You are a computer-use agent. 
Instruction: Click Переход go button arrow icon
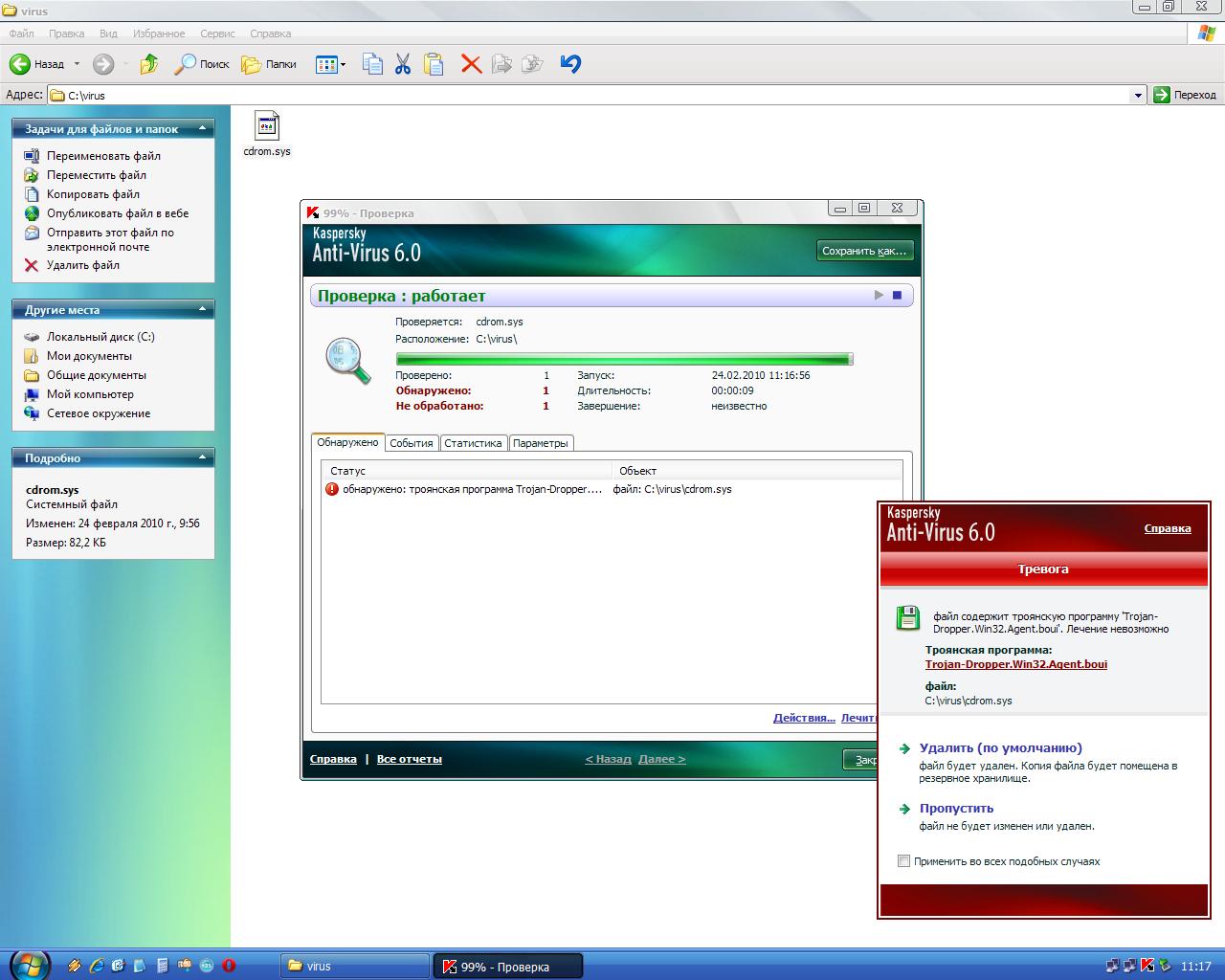tap(1162, 95)
